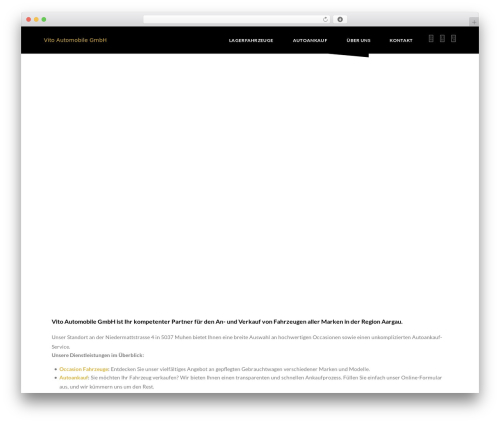
Task: Close the browser window with the red button
Action: (x=29, y=20)
